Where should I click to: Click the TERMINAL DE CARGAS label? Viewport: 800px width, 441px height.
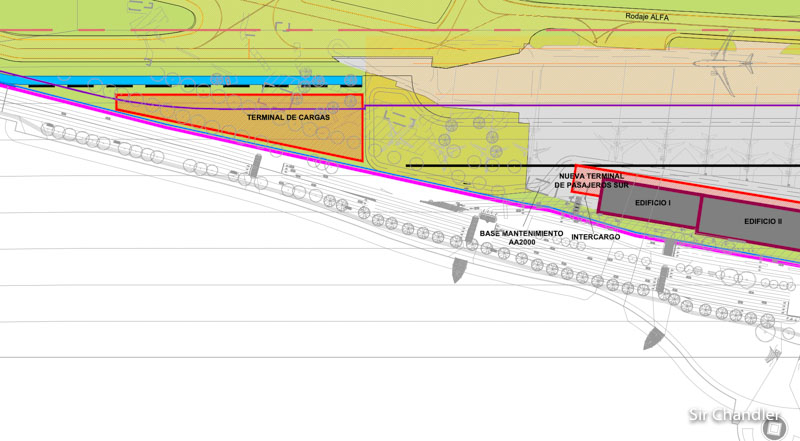pyautogui.click(x=288, y=117)
